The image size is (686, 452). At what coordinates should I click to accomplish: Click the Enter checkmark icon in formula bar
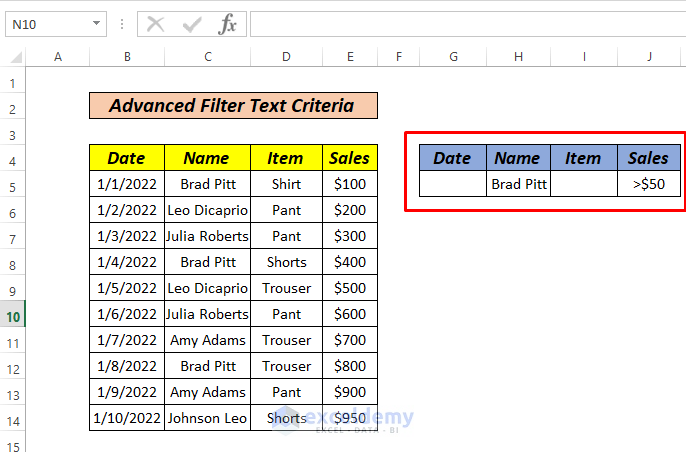tap(191, 24)
